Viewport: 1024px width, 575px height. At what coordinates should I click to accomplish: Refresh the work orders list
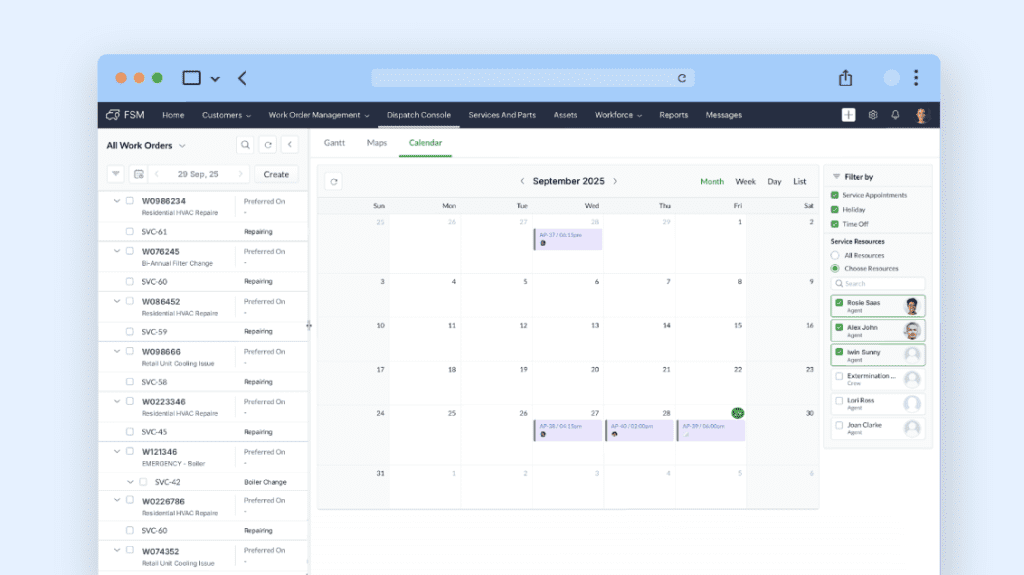coord(267,145)
